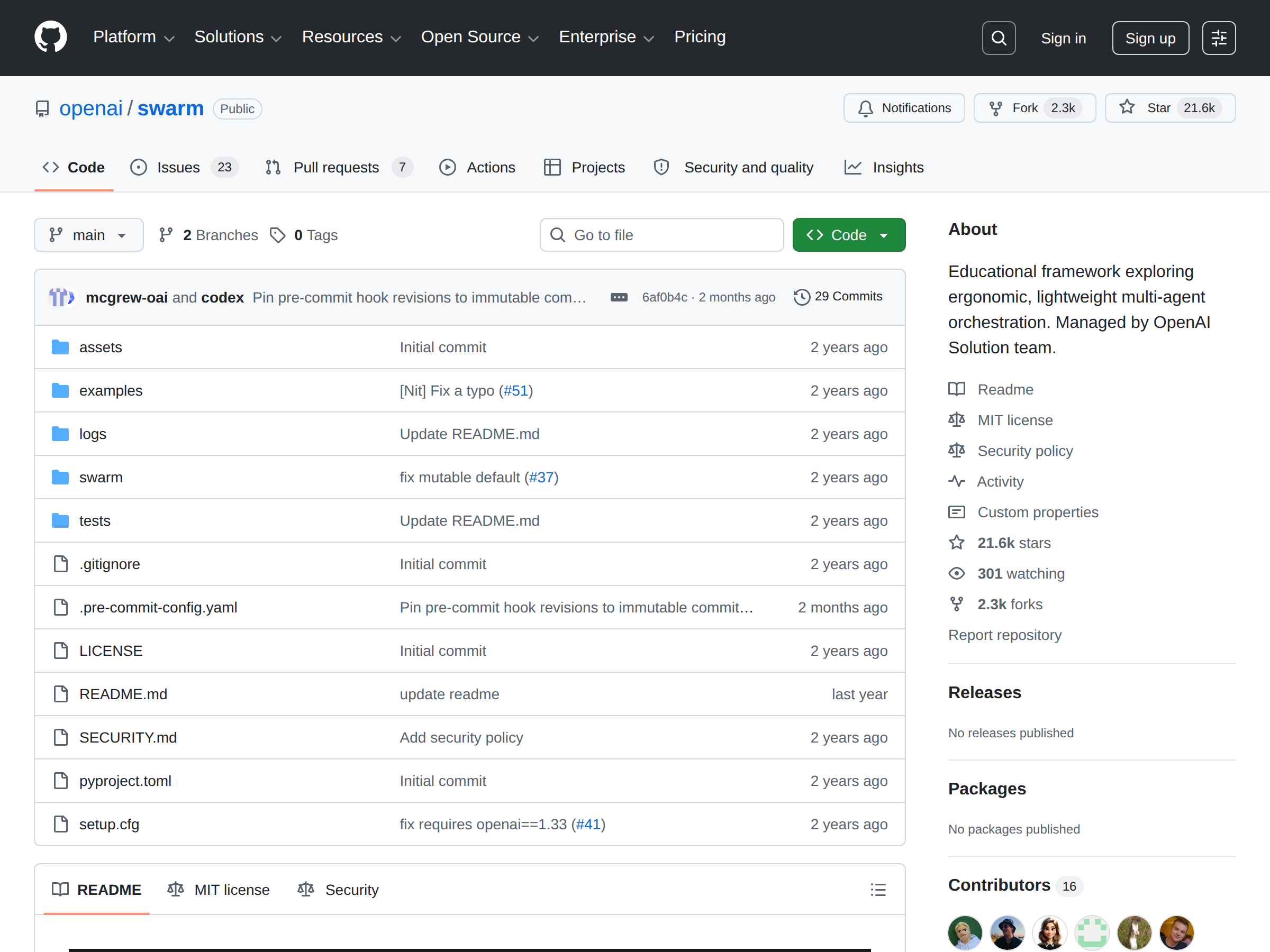Expand the Open Source menu
The image size is (1270, 952).
pyautogui.click(x=479, y=38)
